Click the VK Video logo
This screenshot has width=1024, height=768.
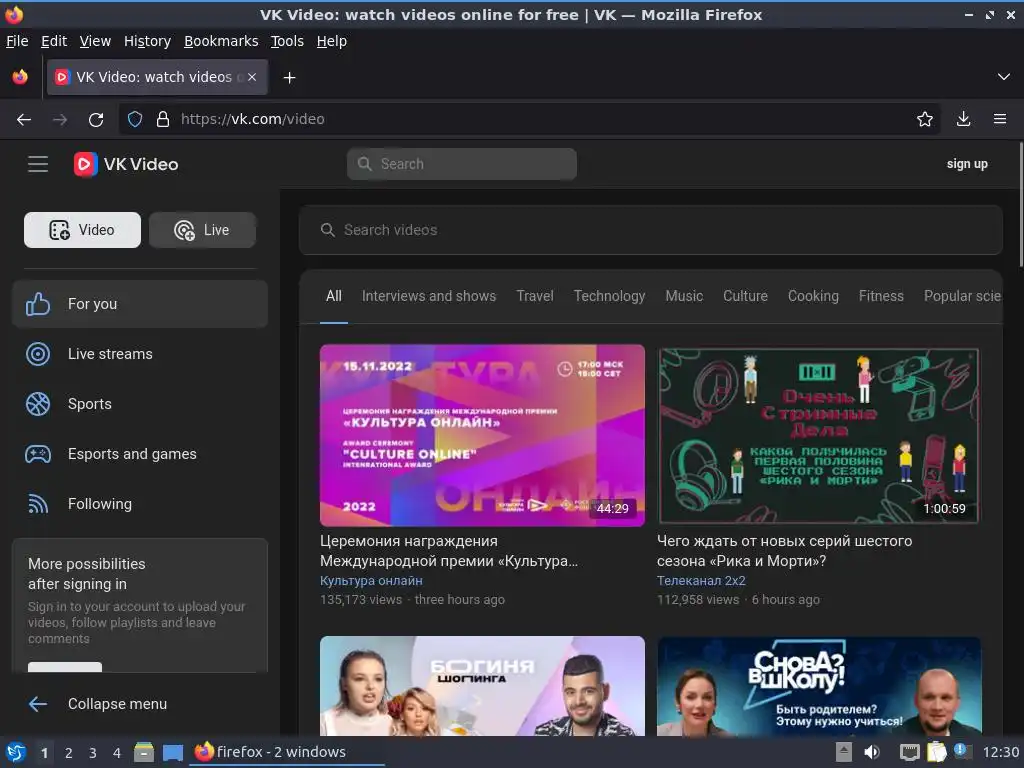pos(126,164)
